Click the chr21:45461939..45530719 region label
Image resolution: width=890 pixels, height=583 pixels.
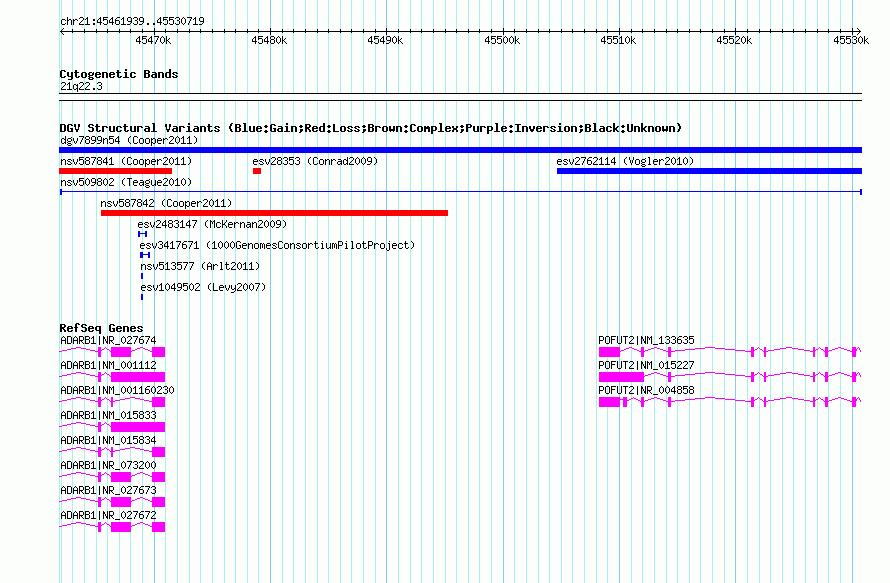pyautogui.click(x=132, y=21)
